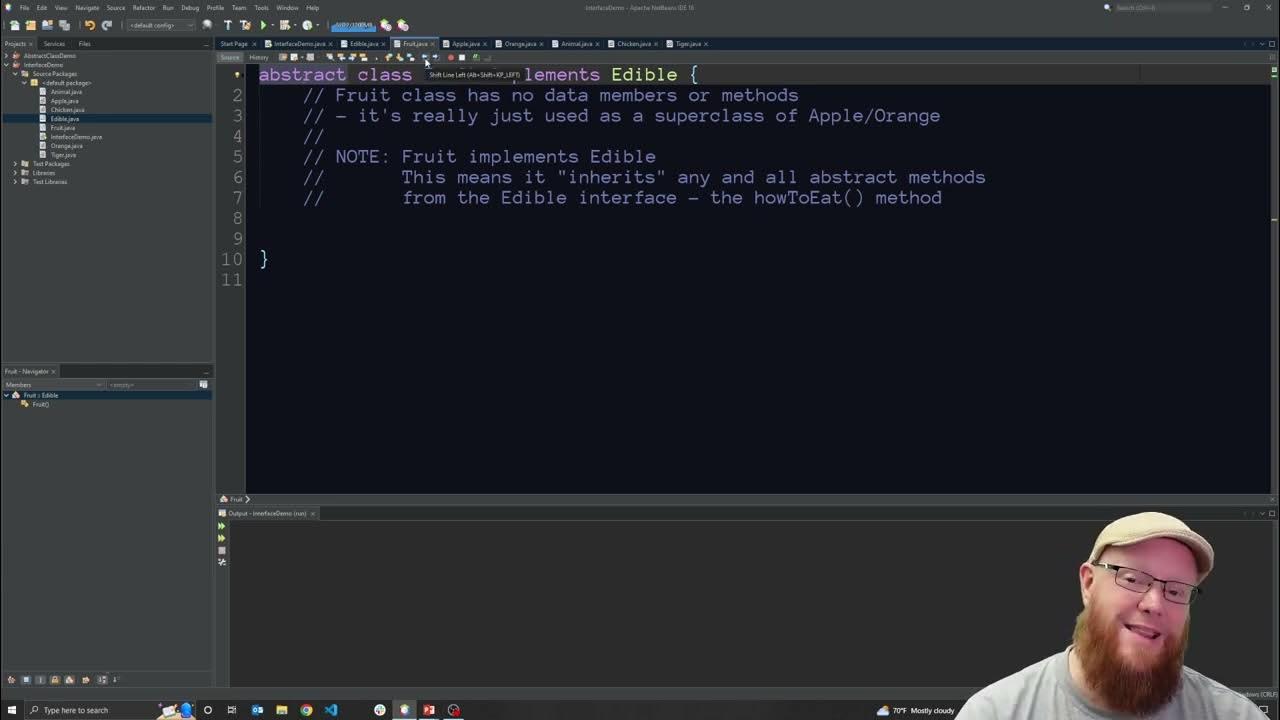
Task: Select Chicken.java in project tree
Action: coord(67,110)
